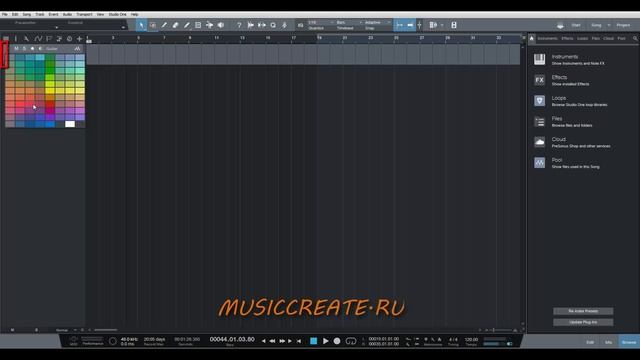Click the Update Plug-ins button
This screenshot has height=360, width=640.
coord(583,322)
